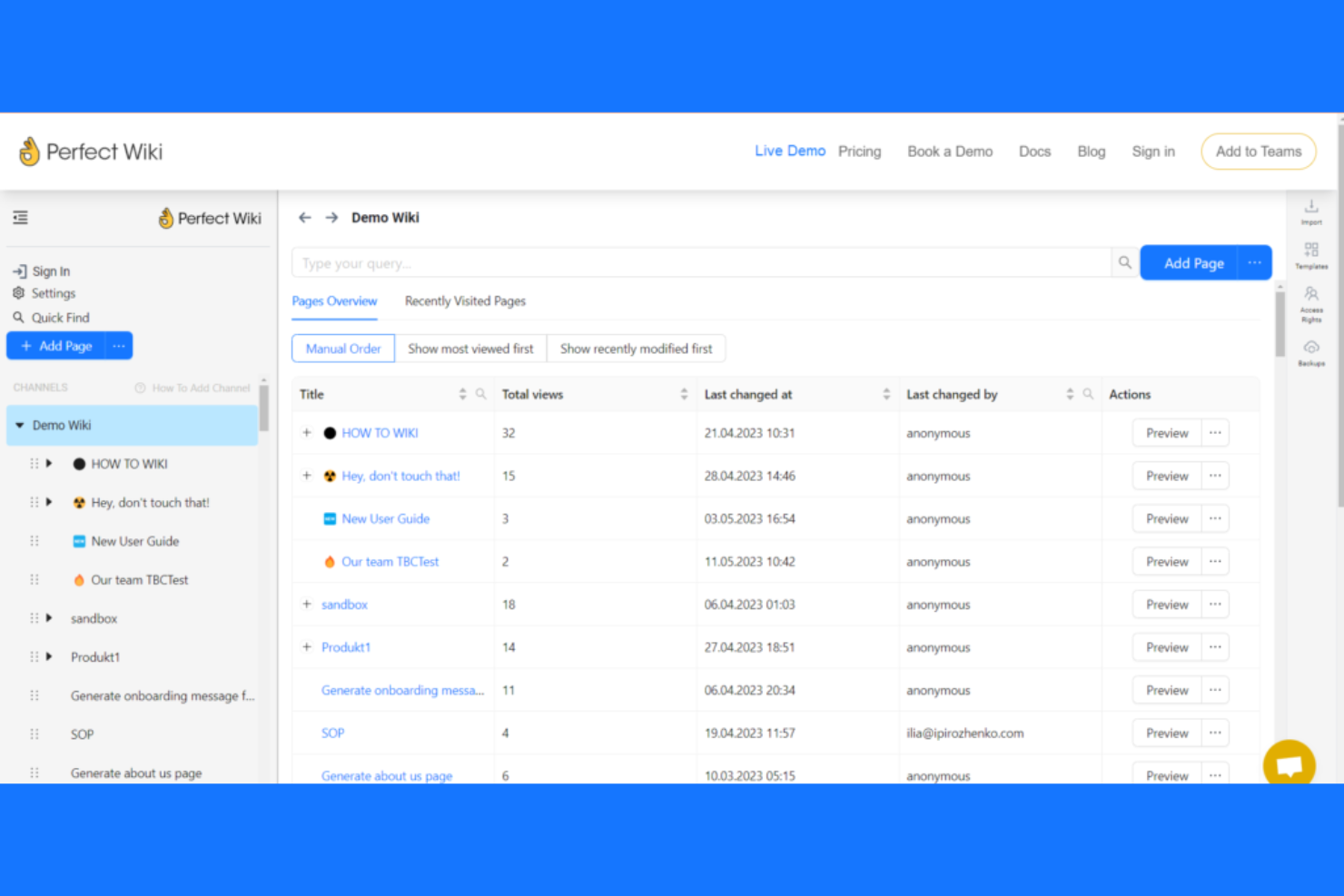
Task: Click the Perfect Wiki logo in the top header
Action: [91, 152]
